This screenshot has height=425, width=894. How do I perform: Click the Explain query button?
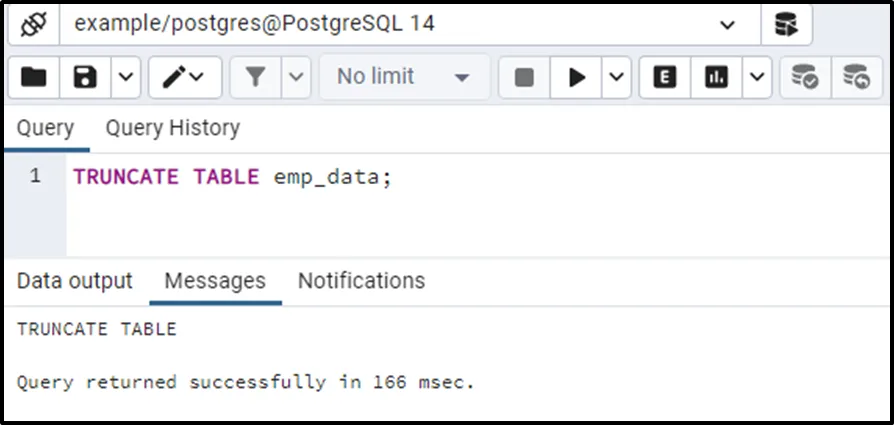[665, 77]
